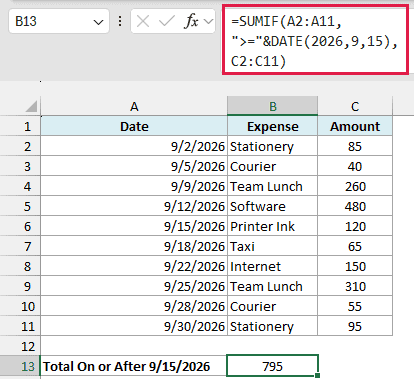Click the Stationery cell in row 2
The height and width of the screenshot is (379, 414).
[x=273, y=146]
